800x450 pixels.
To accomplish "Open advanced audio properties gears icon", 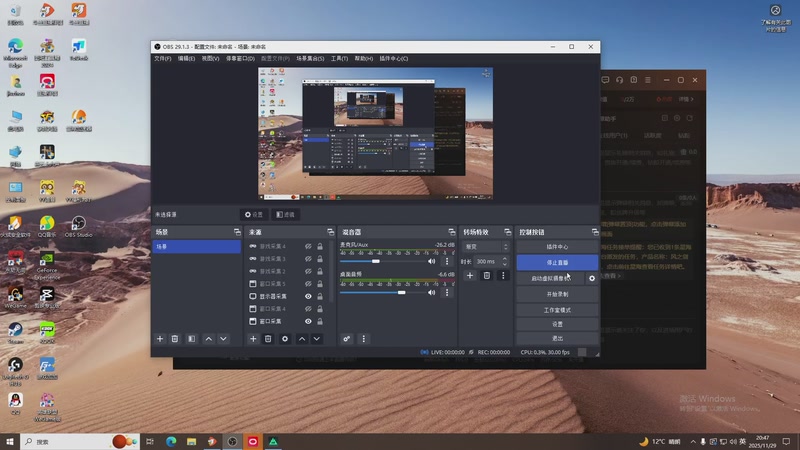I will pos(346,339).
